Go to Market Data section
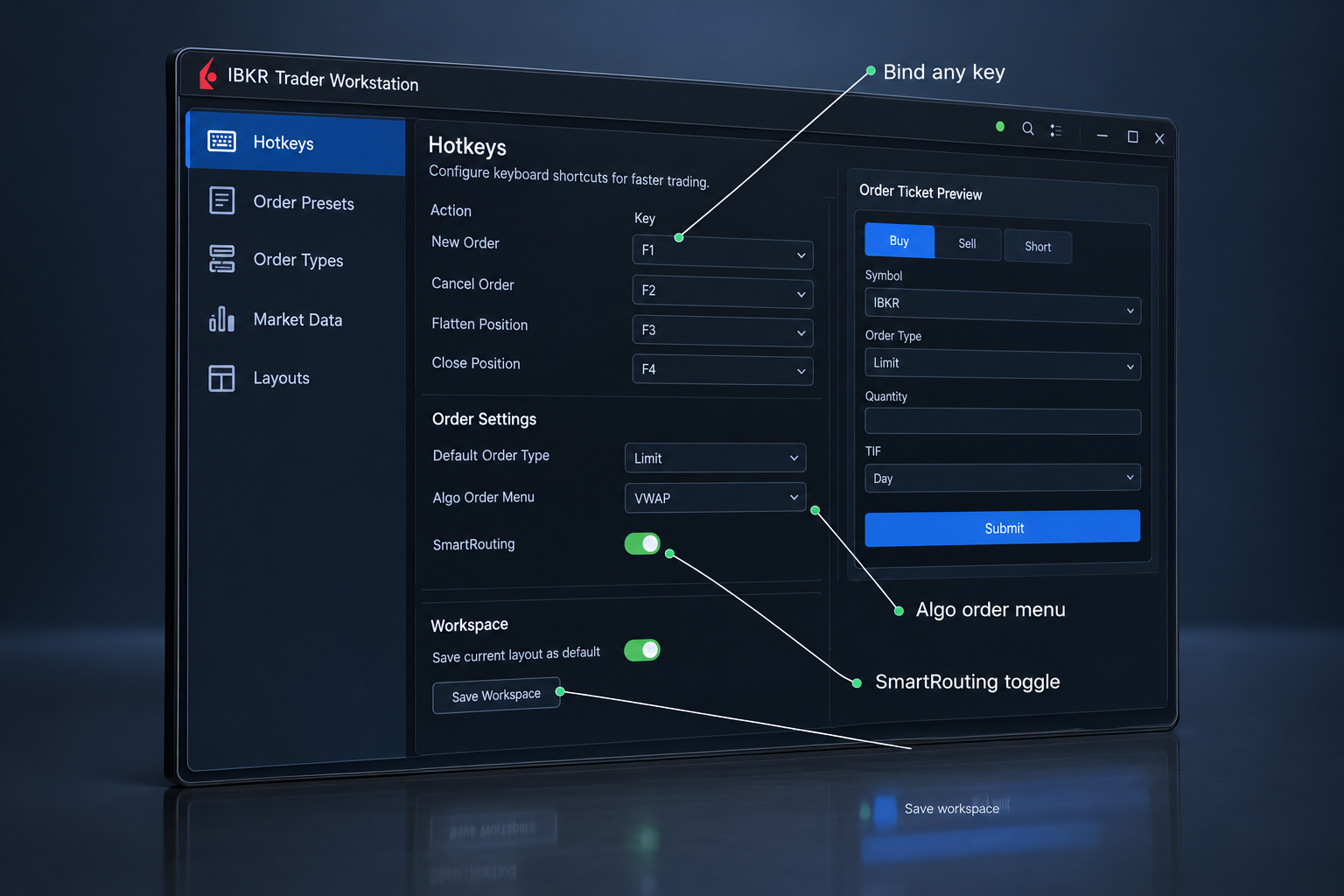The height and width of the screenshot is (896, 1344). click(296, 319)
